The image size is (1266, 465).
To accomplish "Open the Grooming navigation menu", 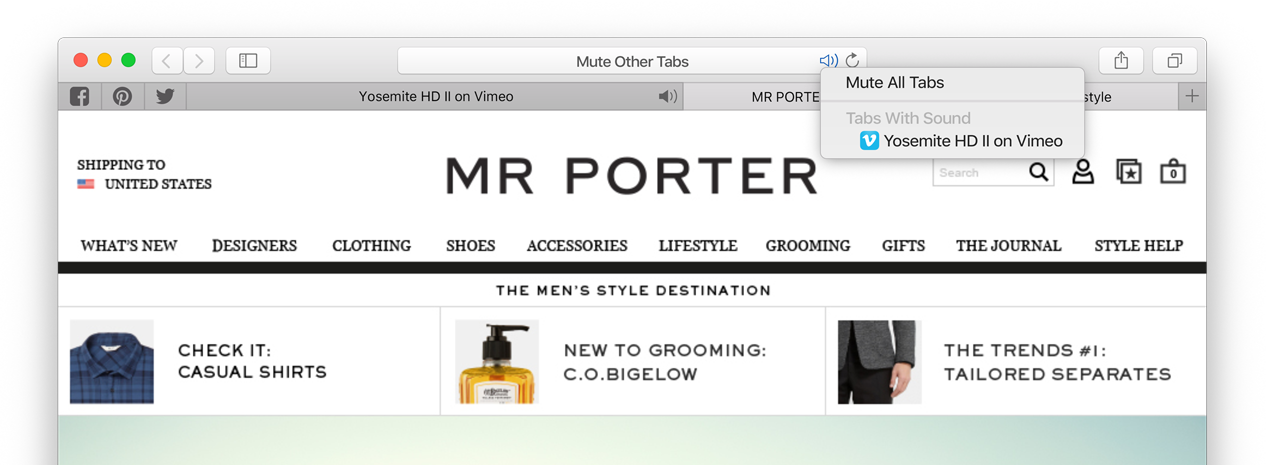I will pos(808,246).
